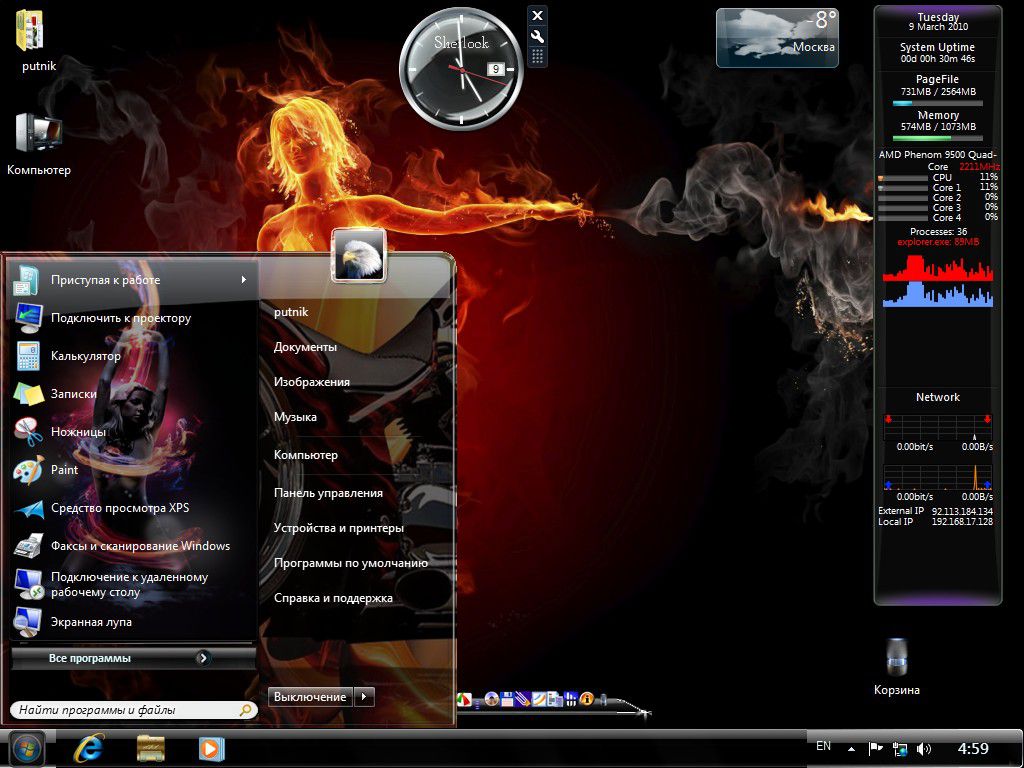Click the volume speaker tray icon
1024x768 pixels.
pos(924,748)
